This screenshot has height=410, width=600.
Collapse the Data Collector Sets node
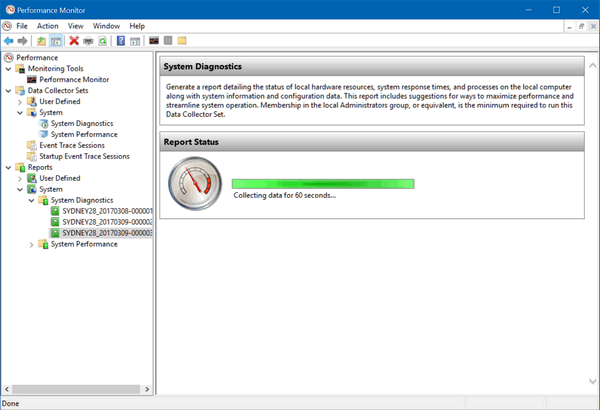pyautogui.click(x=8, y=91)
